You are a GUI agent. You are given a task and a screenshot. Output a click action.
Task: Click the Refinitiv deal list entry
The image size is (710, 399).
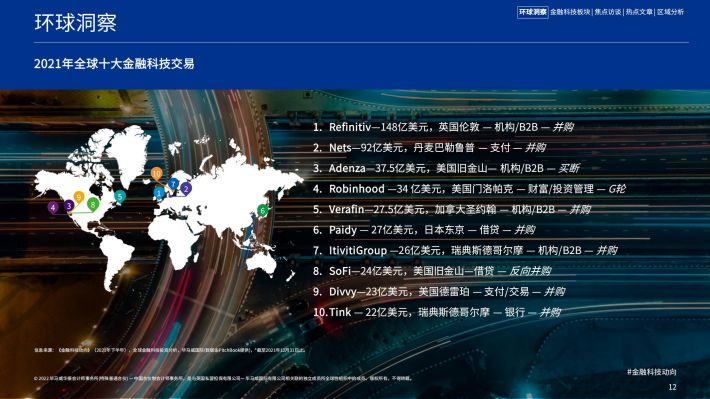point(443,127)
